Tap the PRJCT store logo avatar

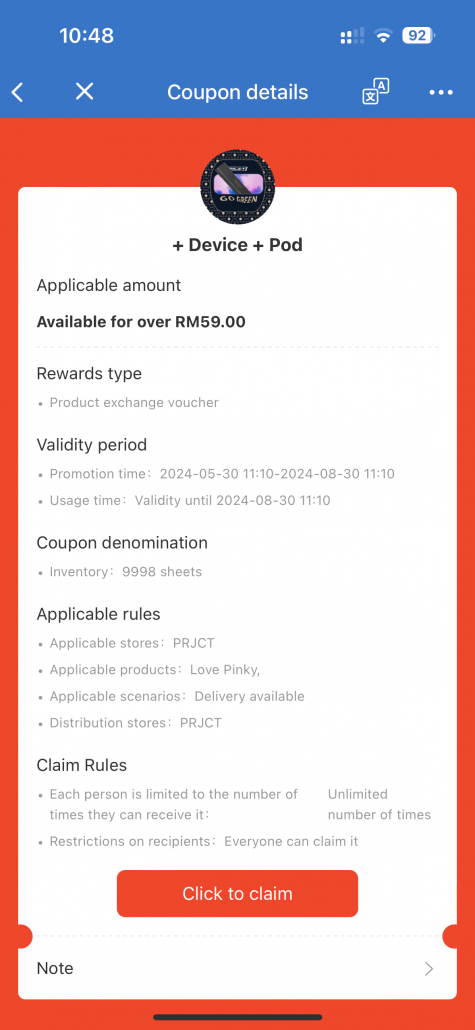coord(237,187)
